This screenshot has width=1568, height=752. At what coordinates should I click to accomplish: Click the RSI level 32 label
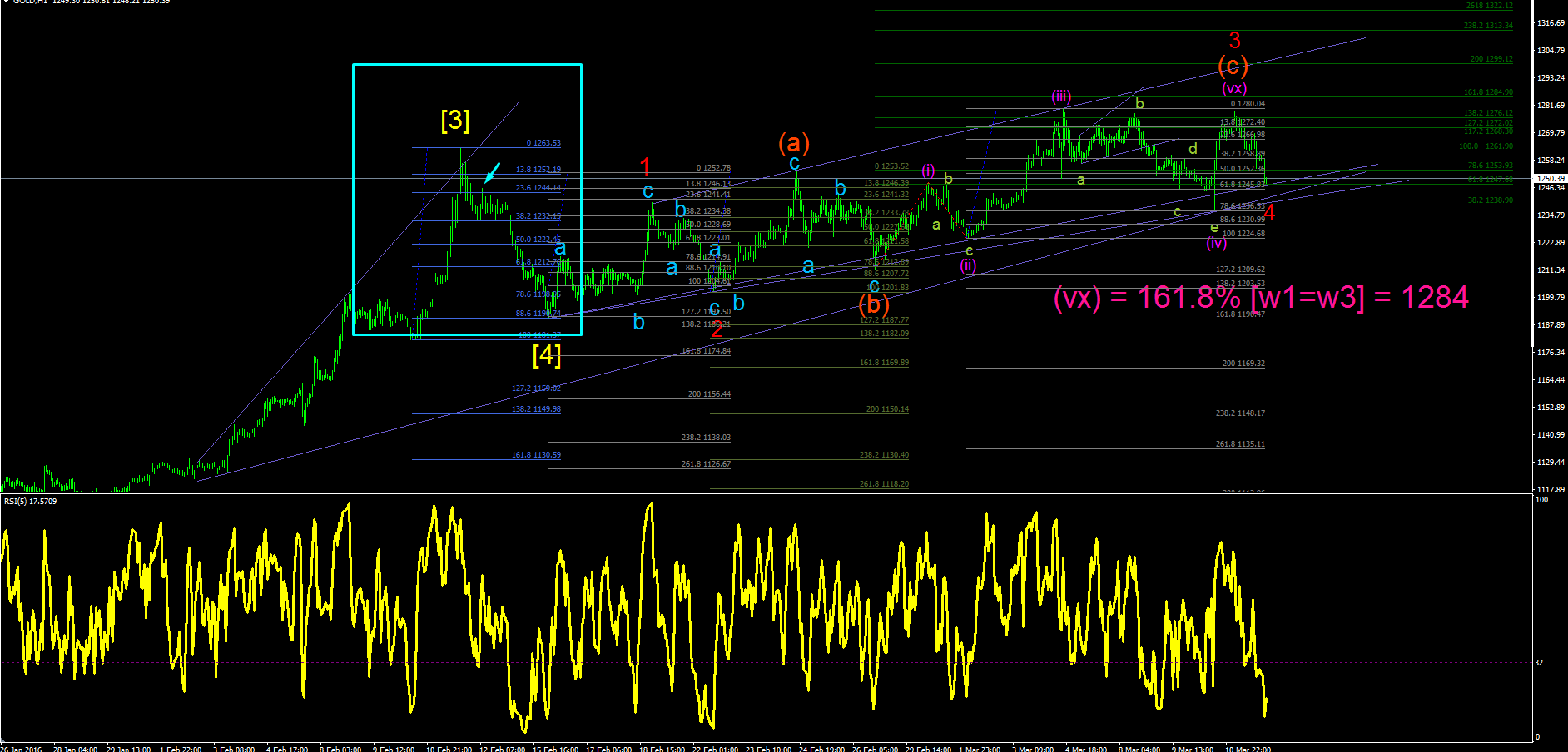pos(1539,663)
